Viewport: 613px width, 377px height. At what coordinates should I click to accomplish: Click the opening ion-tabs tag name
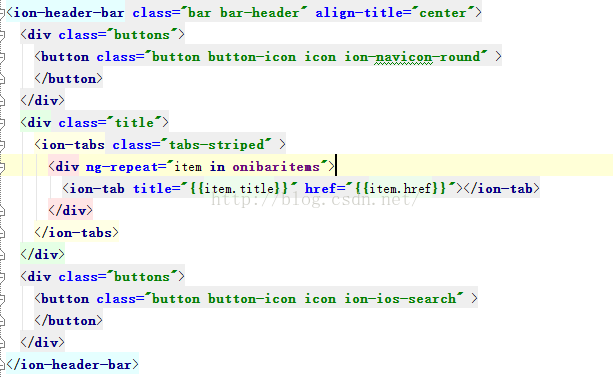coord(73,145)
